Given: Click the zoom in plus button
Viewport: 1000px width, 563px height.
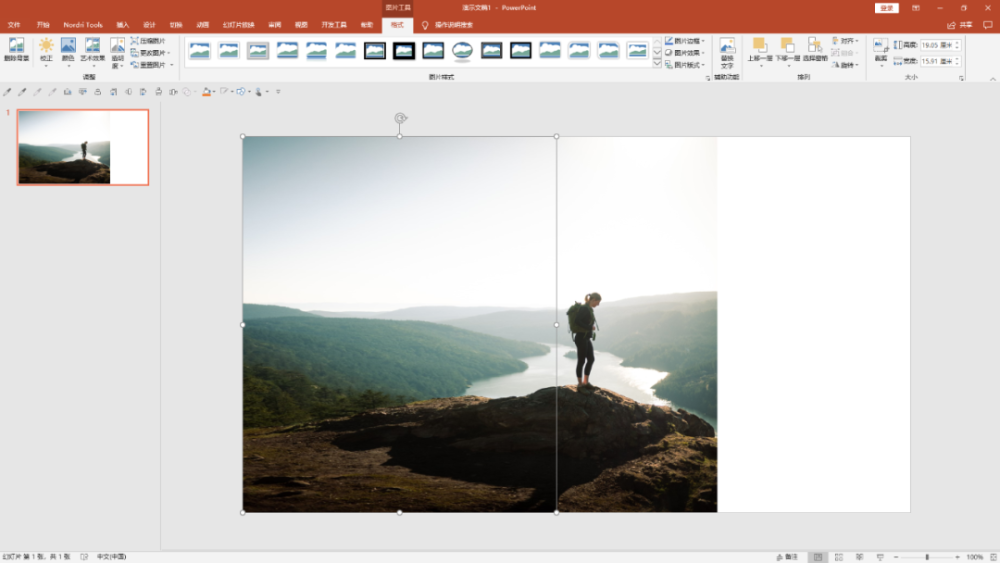Looking at the screenshot, I should pos(957,557).
